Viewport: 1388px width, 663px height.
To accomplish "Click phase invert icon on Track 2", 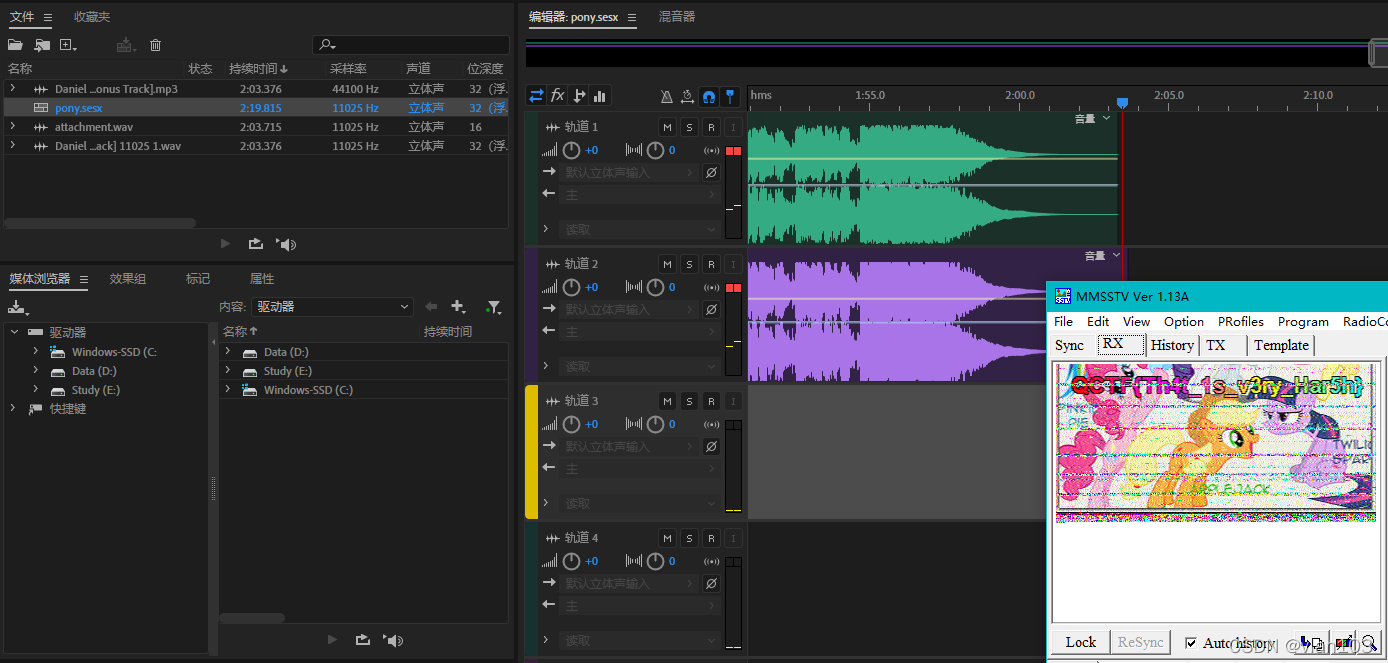I will (711, 309).
